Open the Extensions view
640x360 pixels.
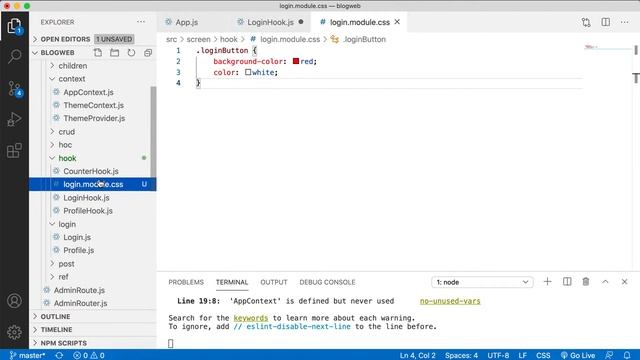(x=14, y=150)
